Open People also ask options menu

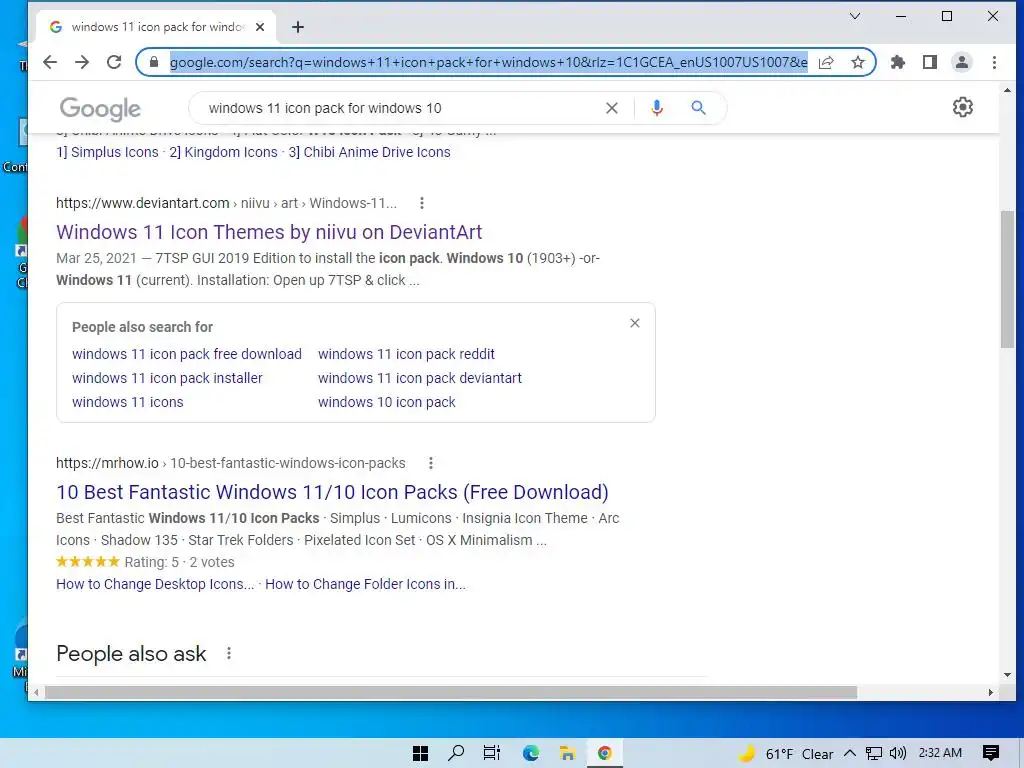pyautogui.click(x=229, y=653)
